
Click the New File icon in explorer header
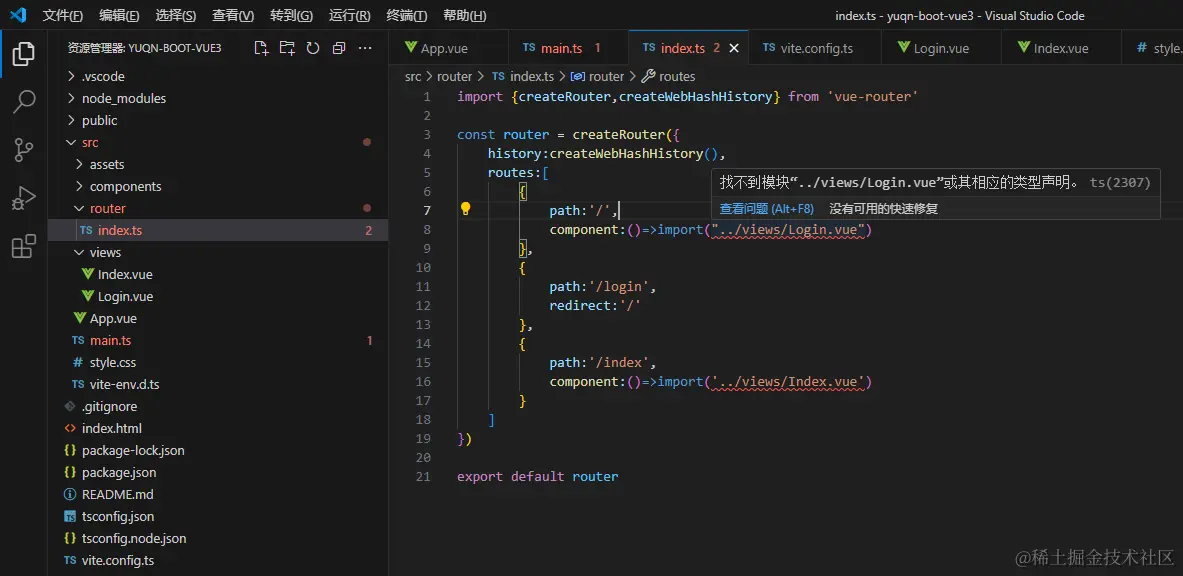coord(261,48)
